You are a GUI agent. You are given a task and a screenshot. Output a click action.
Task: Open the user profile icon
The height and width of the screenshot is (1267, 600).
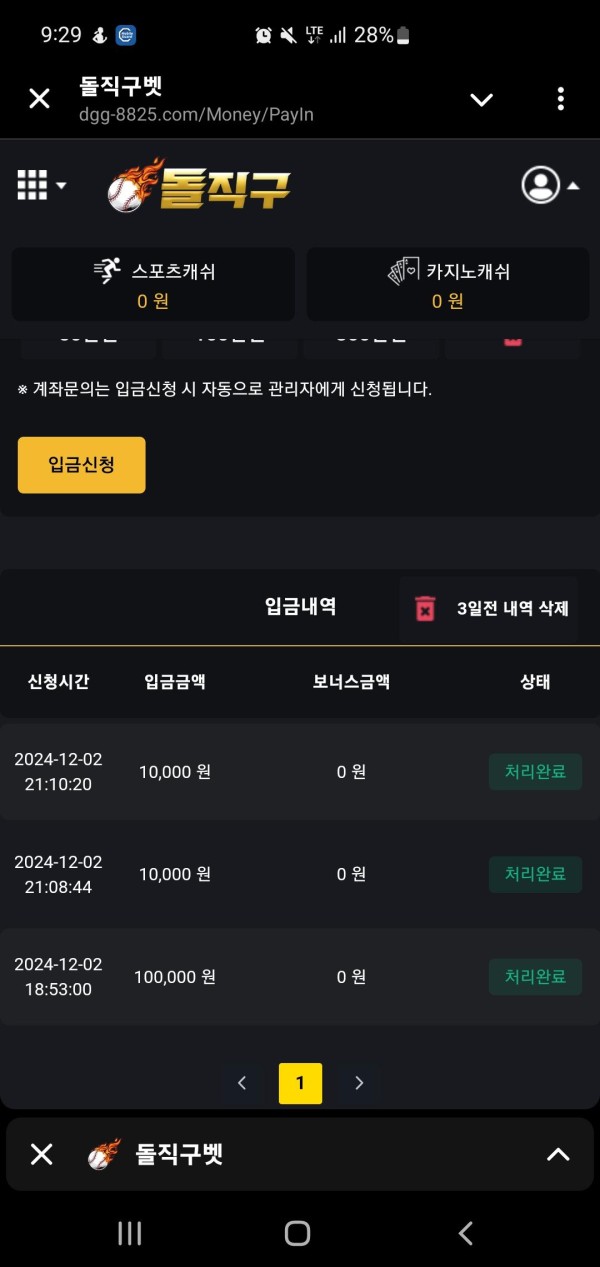point(541,185)
